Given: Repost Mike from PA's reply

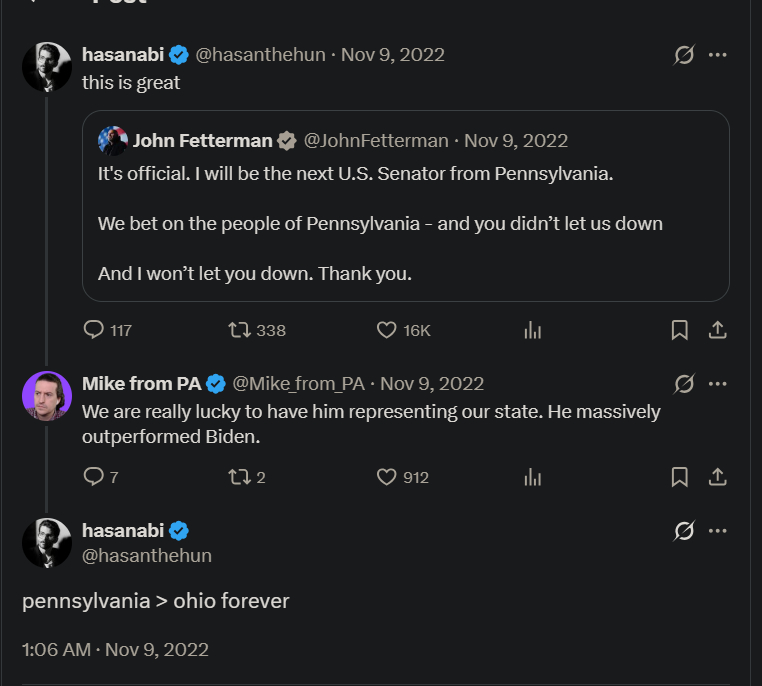Looking at the screenshot, I should [241, 477].
